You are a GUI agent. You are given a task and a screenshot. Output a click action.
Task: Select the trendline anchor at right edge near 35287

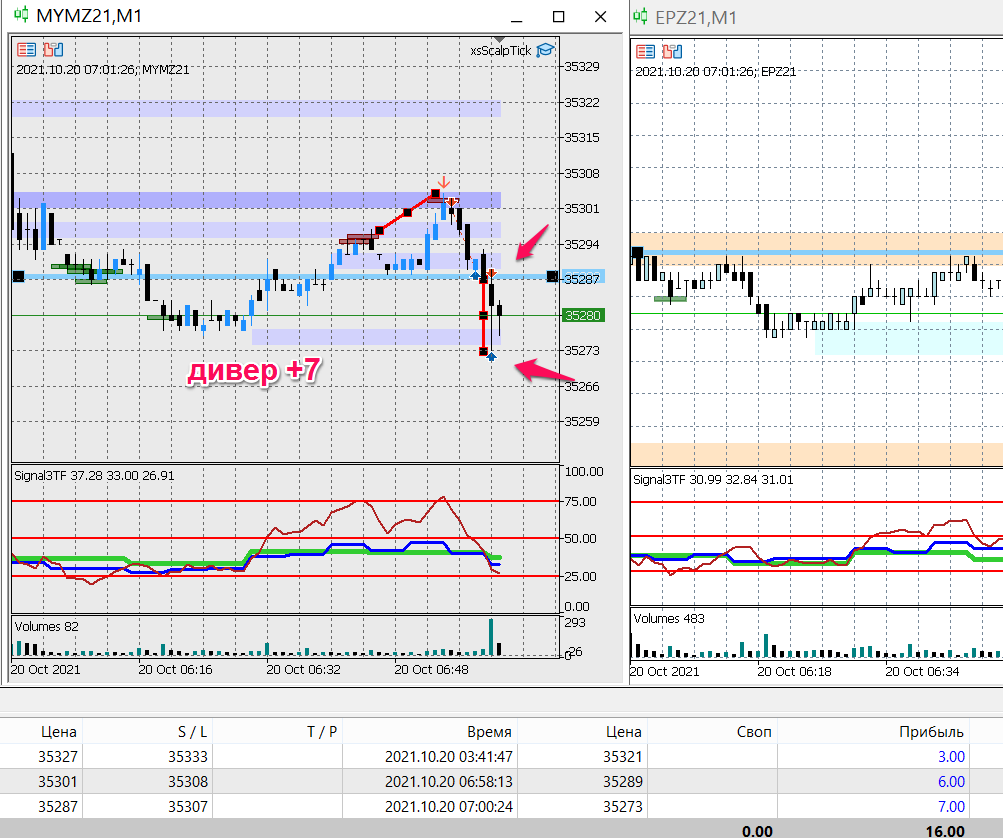[552, 276]
